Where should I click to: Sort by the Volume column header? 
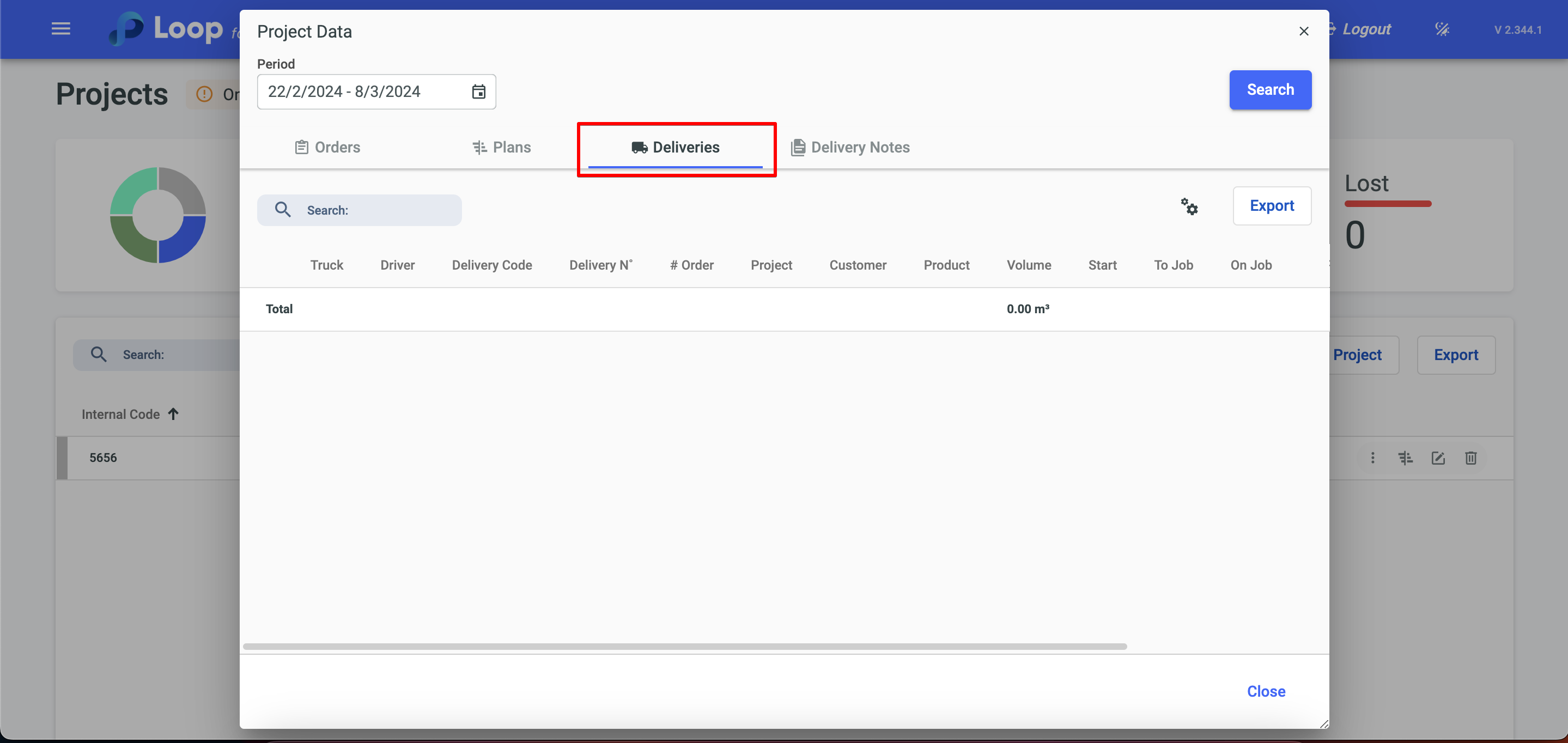[x=1028, y=265]
